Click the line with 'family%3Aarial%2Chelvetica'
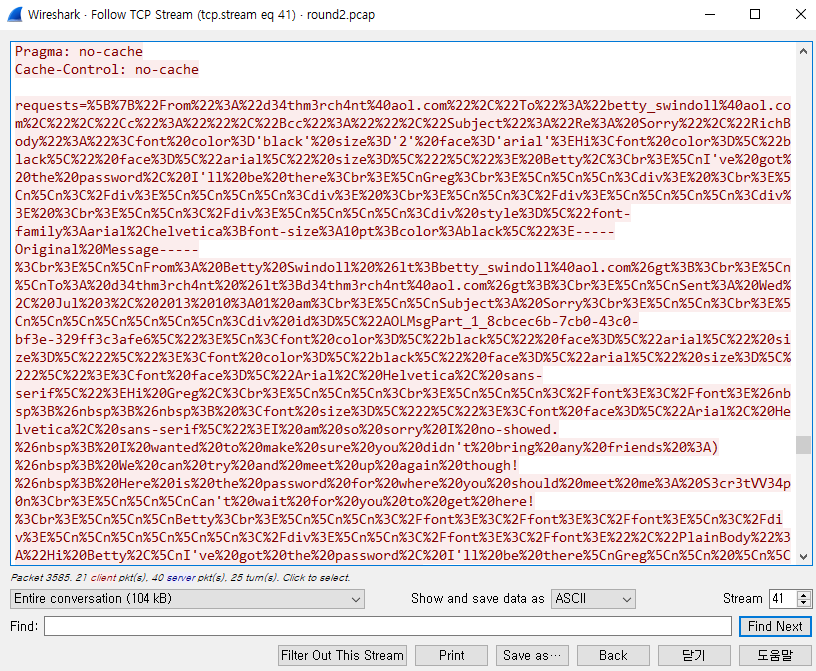 (314, 231)
